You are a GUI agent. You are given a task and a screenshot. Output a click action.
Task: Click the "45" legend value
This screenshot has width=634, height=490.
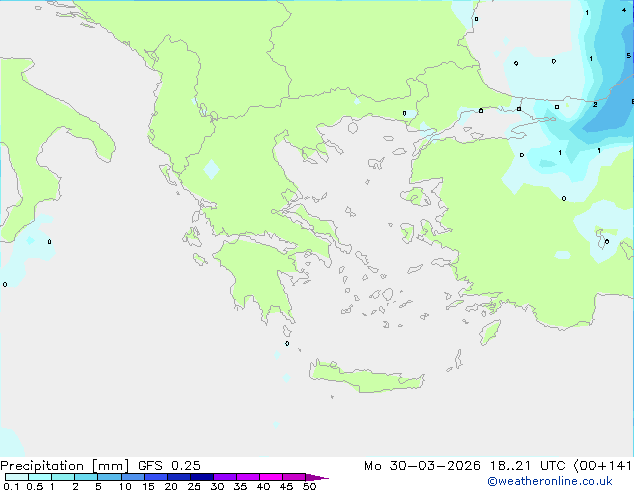pos(286,486)
